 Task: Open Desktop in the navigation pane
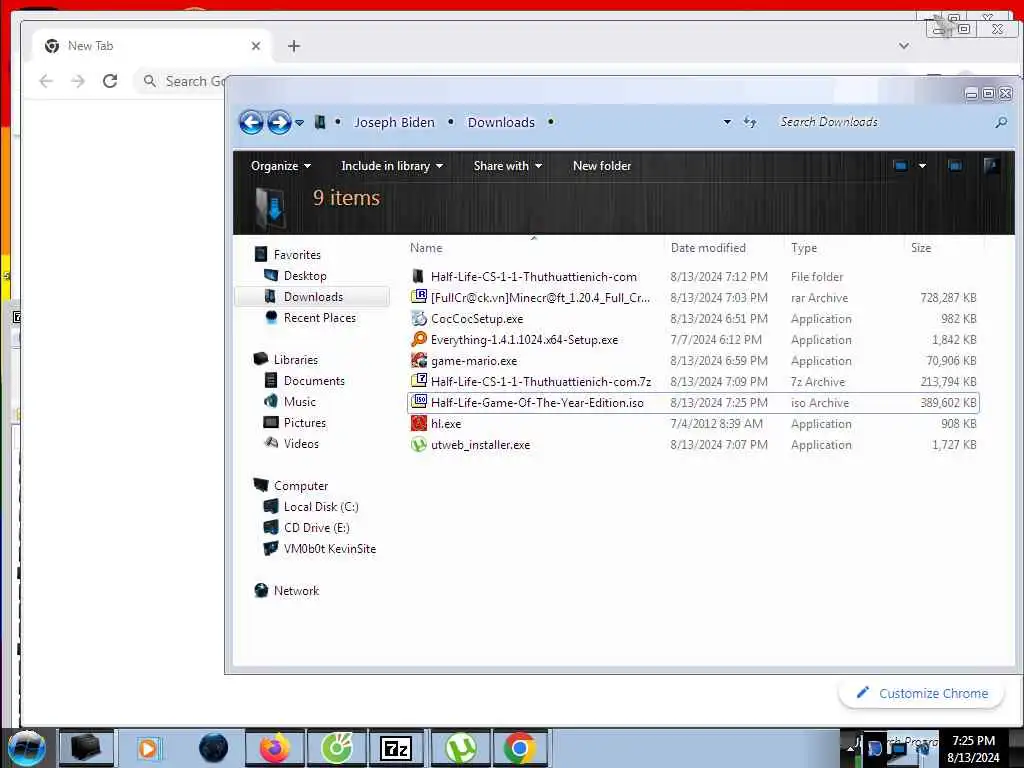pos(305,276)
